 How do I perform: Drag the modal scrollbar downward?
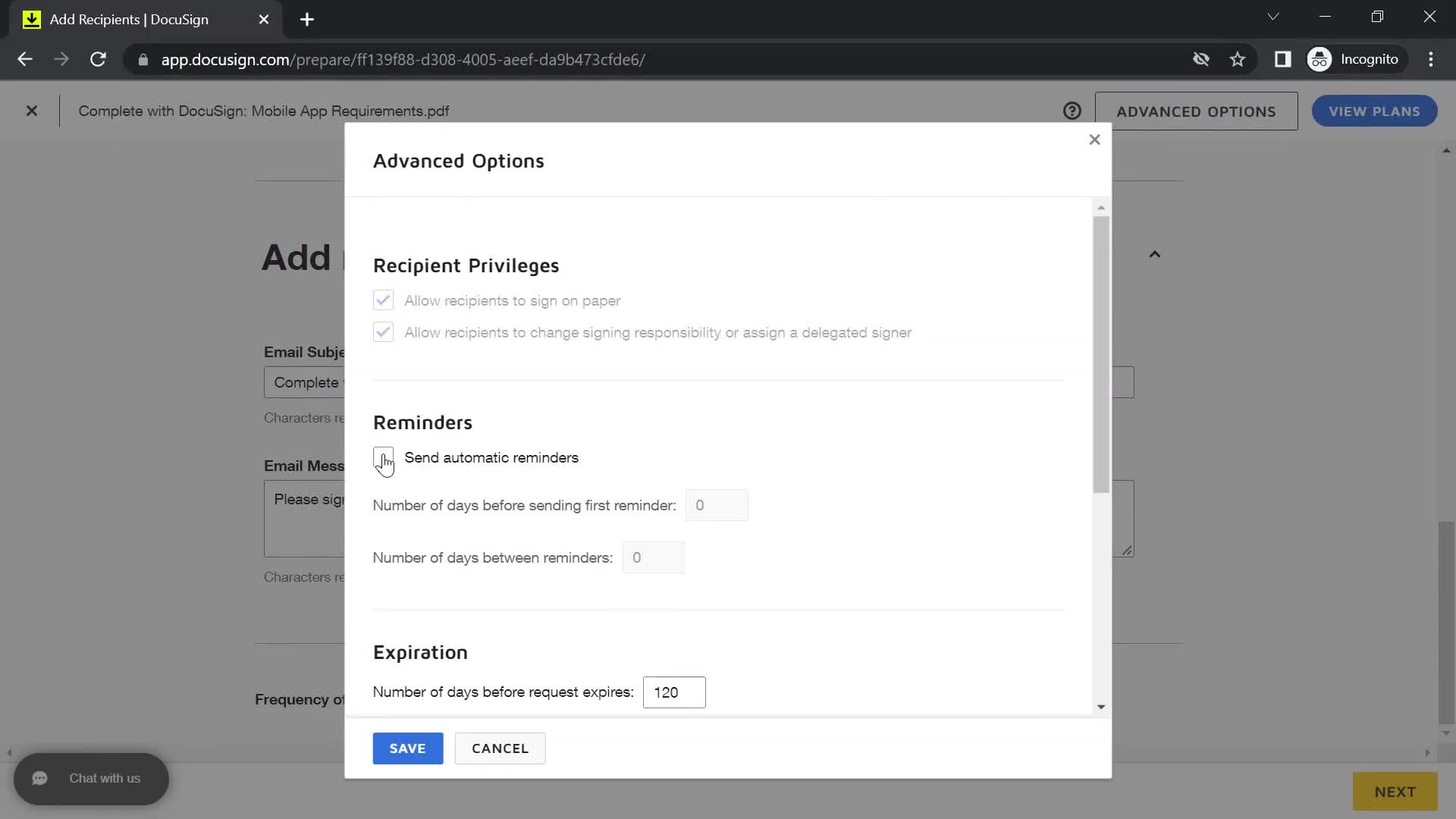1101,350
